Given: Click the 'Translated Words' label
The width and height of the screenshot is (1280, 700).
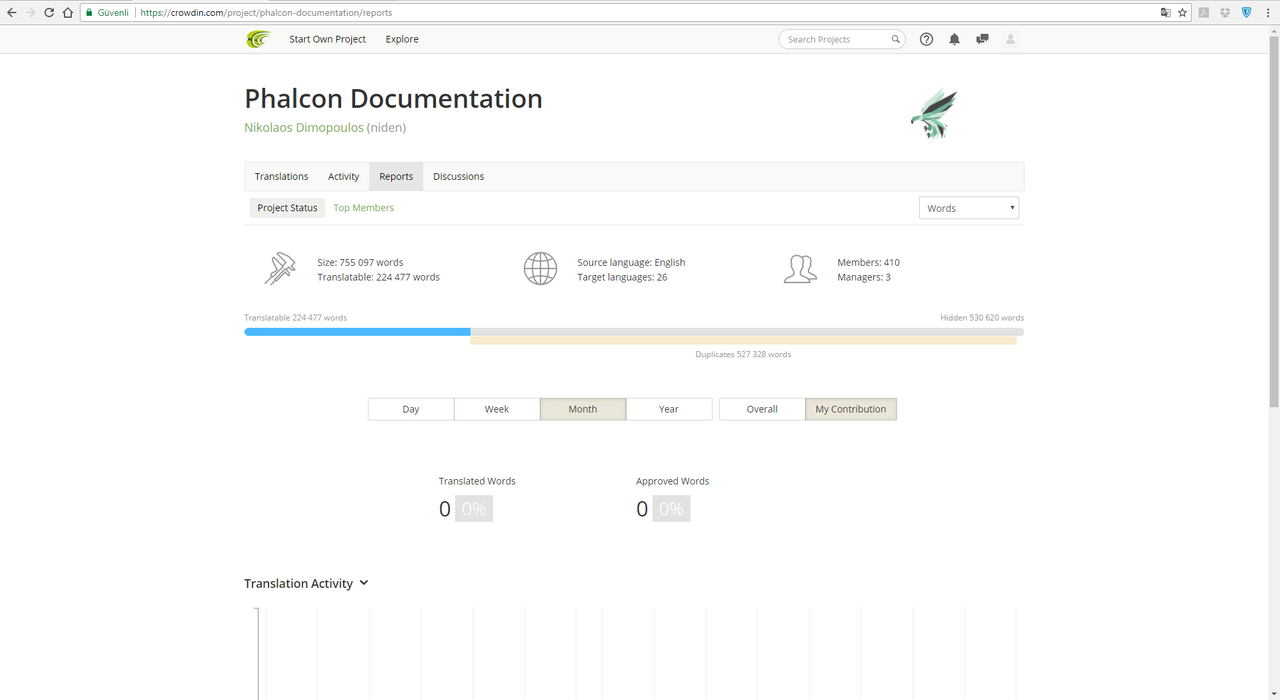Looking at the screenshot, I should pos(477,481).
